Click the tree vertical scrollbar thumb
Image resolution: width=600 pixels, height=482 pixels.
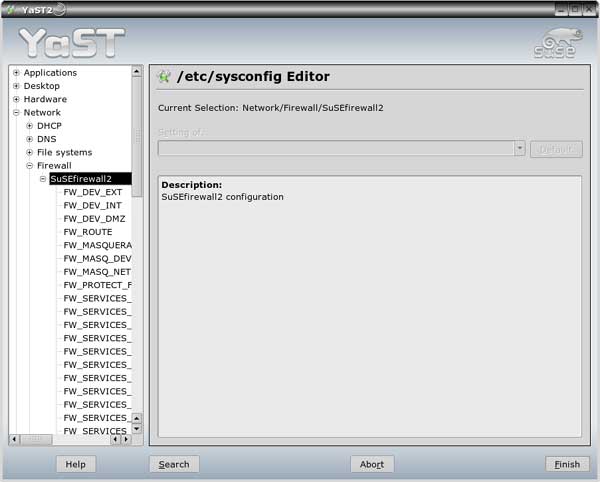[x=137, y=137]
